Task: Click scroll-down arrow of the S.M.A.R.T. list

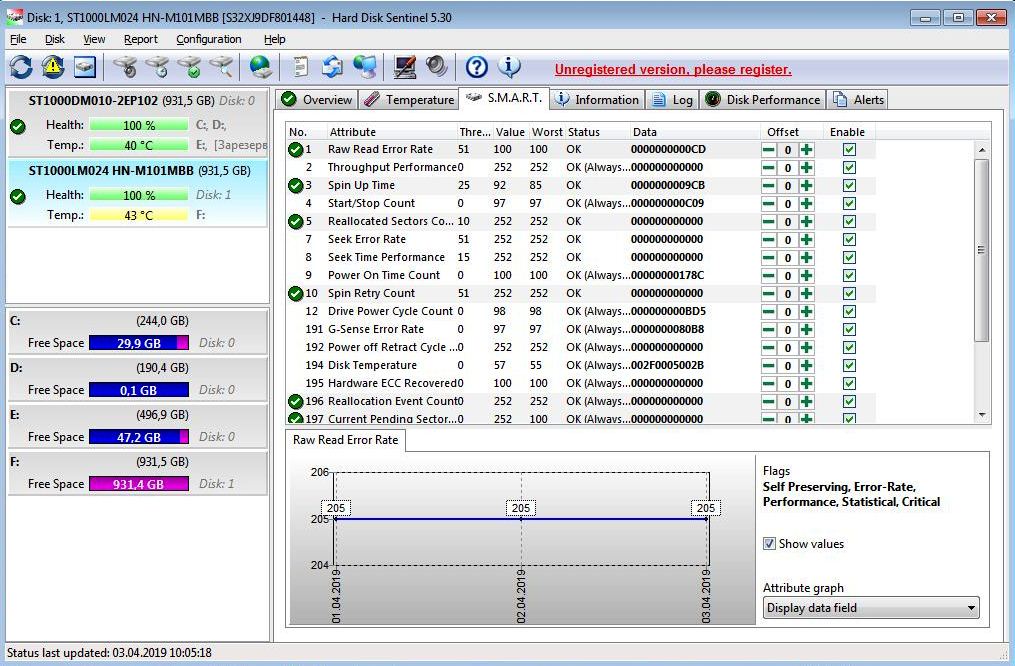Action: tap(982, 415)
